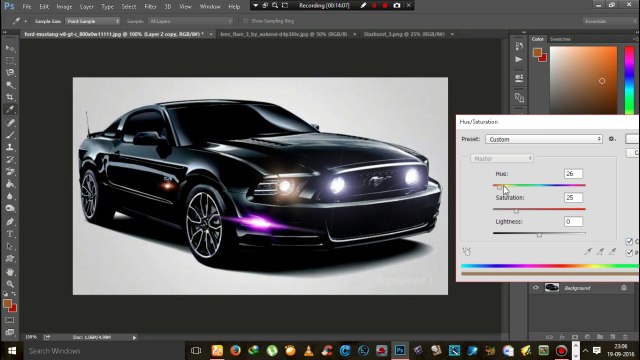
Task: Select the Move tool
Action: [10, 48]
